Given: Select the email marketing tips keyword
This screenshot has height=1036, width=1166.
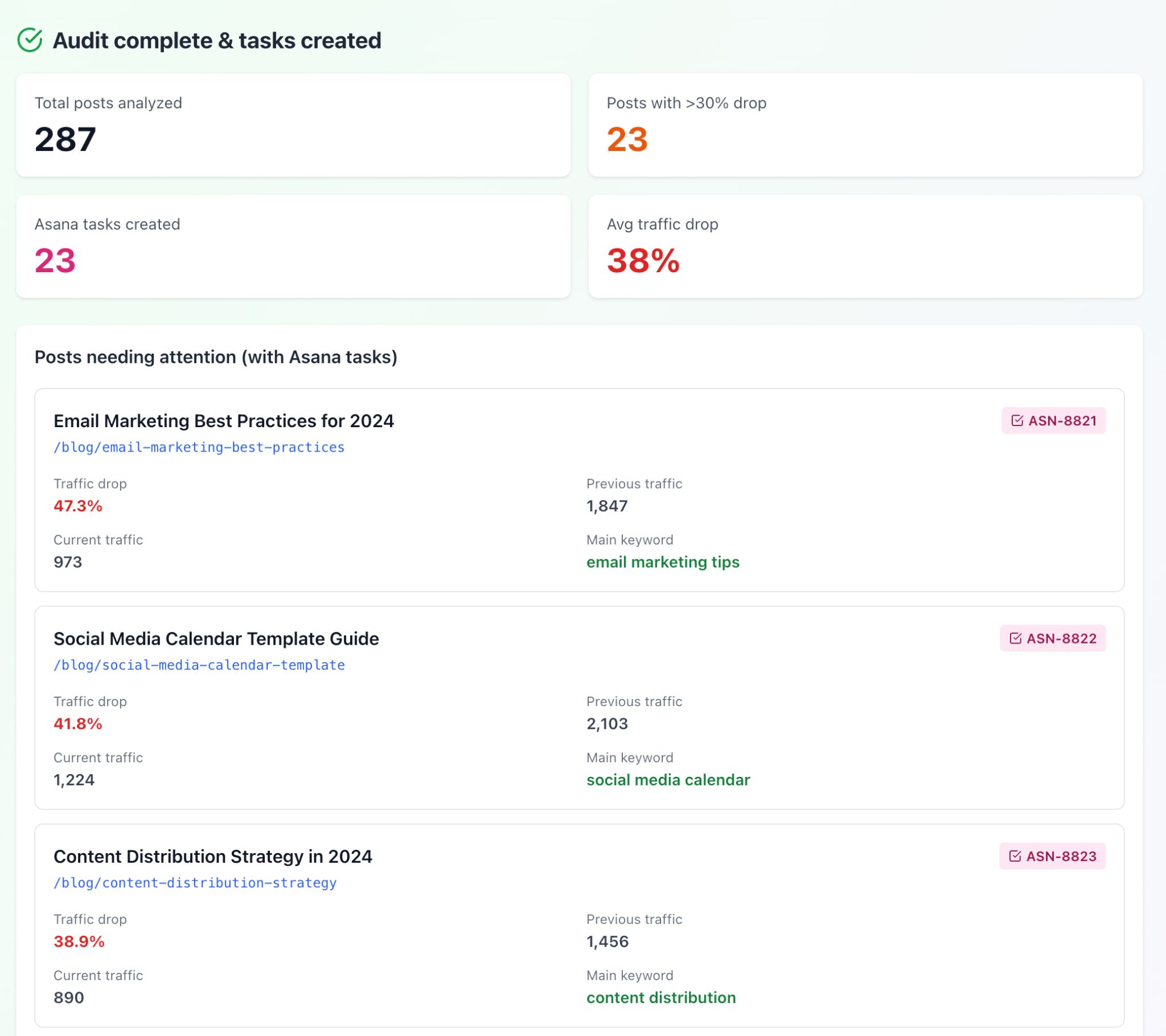Looking at the screenshot, I should (663, 562).
